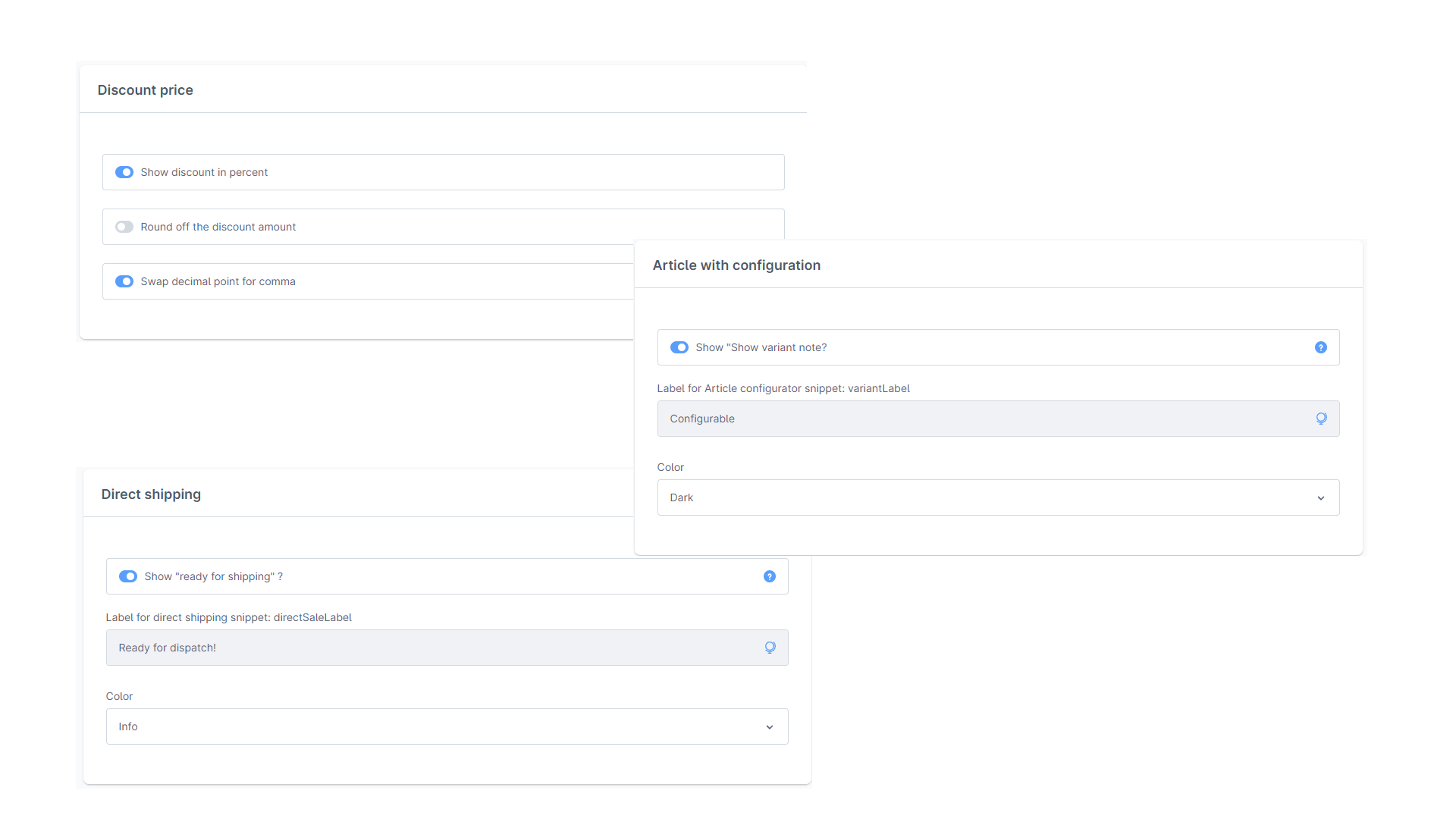Expand chevron of Info color select
The image size is (1456, 819).
pos(769,727)
